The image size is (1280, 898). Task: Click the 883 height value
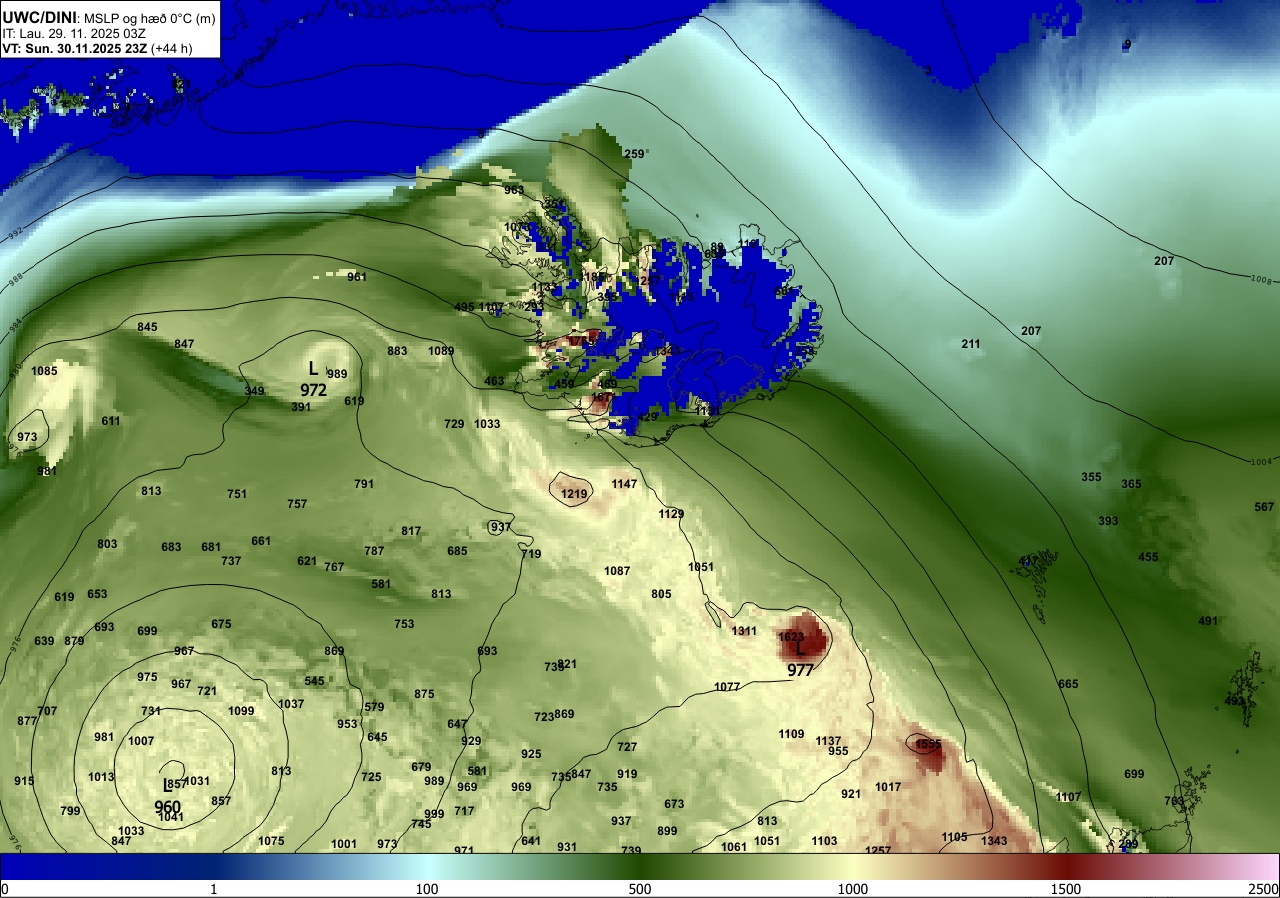point(397,351)
